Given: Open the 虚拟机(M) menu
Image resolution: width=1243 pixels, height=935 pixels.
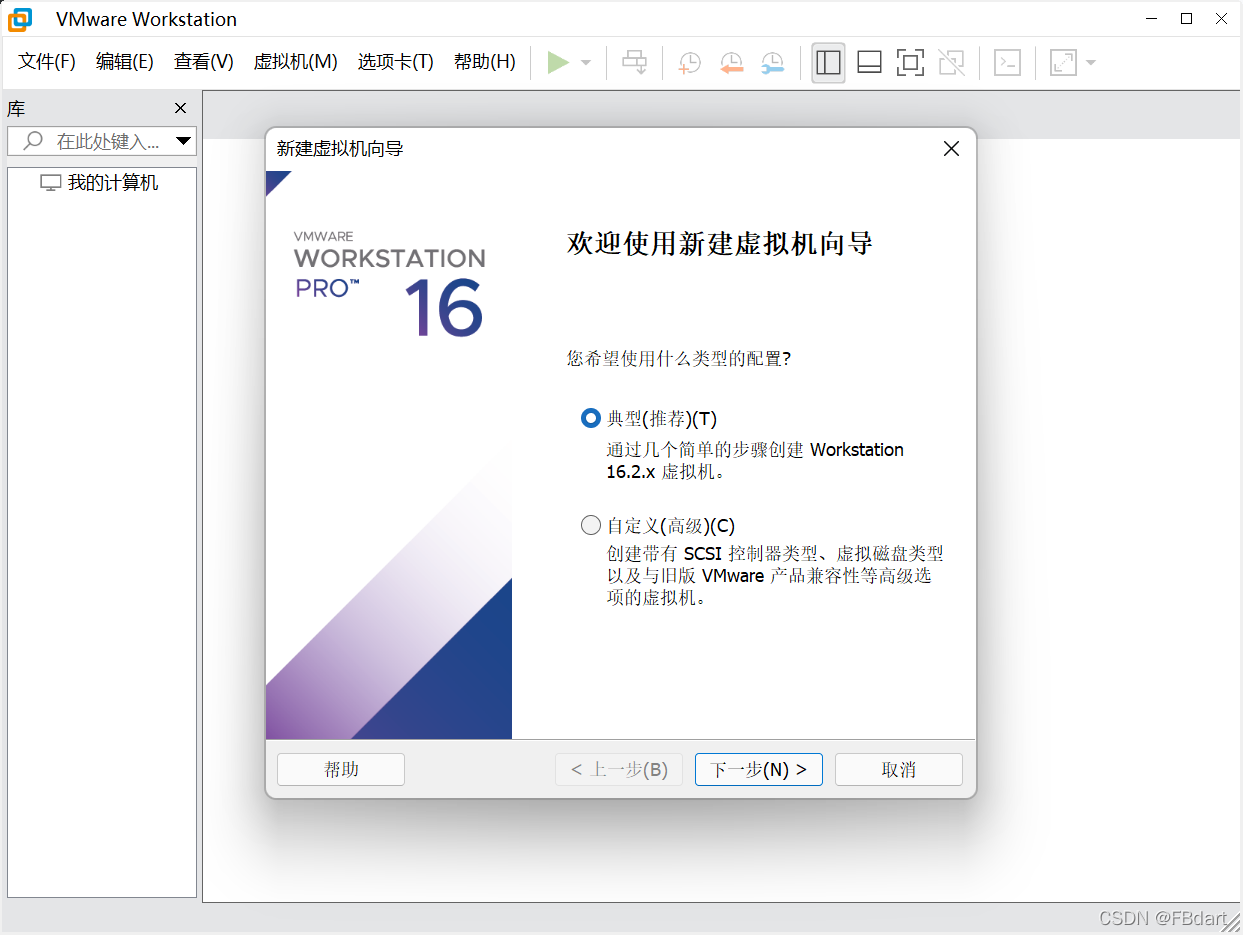Looking at the screenshot, I should coord(296,62).
